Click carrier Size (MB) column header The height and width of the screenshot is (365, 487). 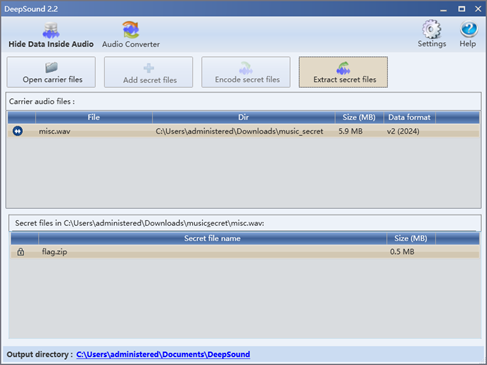359,117
